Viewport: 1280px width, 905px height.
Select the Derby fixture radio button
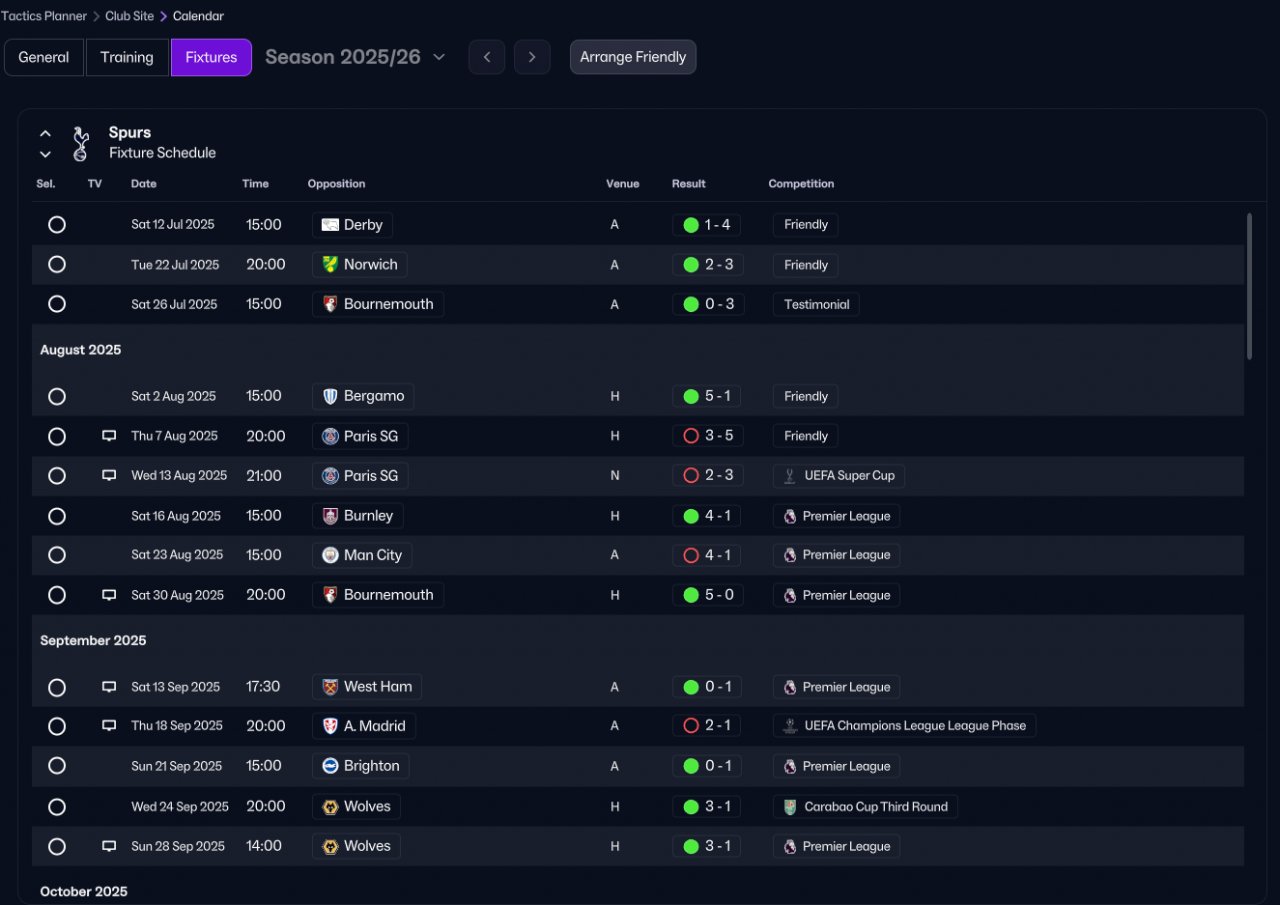pos(57,225)
